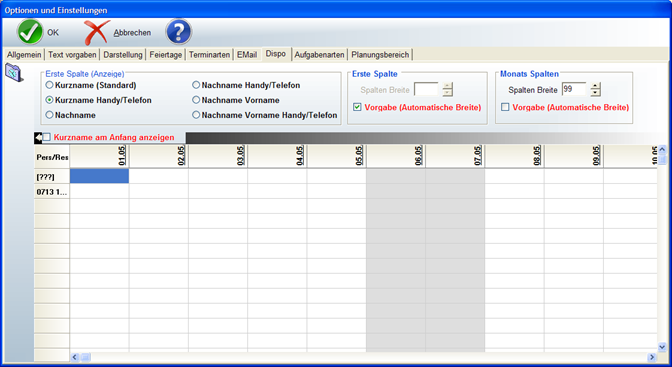Click the 07.05 column header
Image resolution: width=672 pixels, height=367 pixels.
(455, 156)
